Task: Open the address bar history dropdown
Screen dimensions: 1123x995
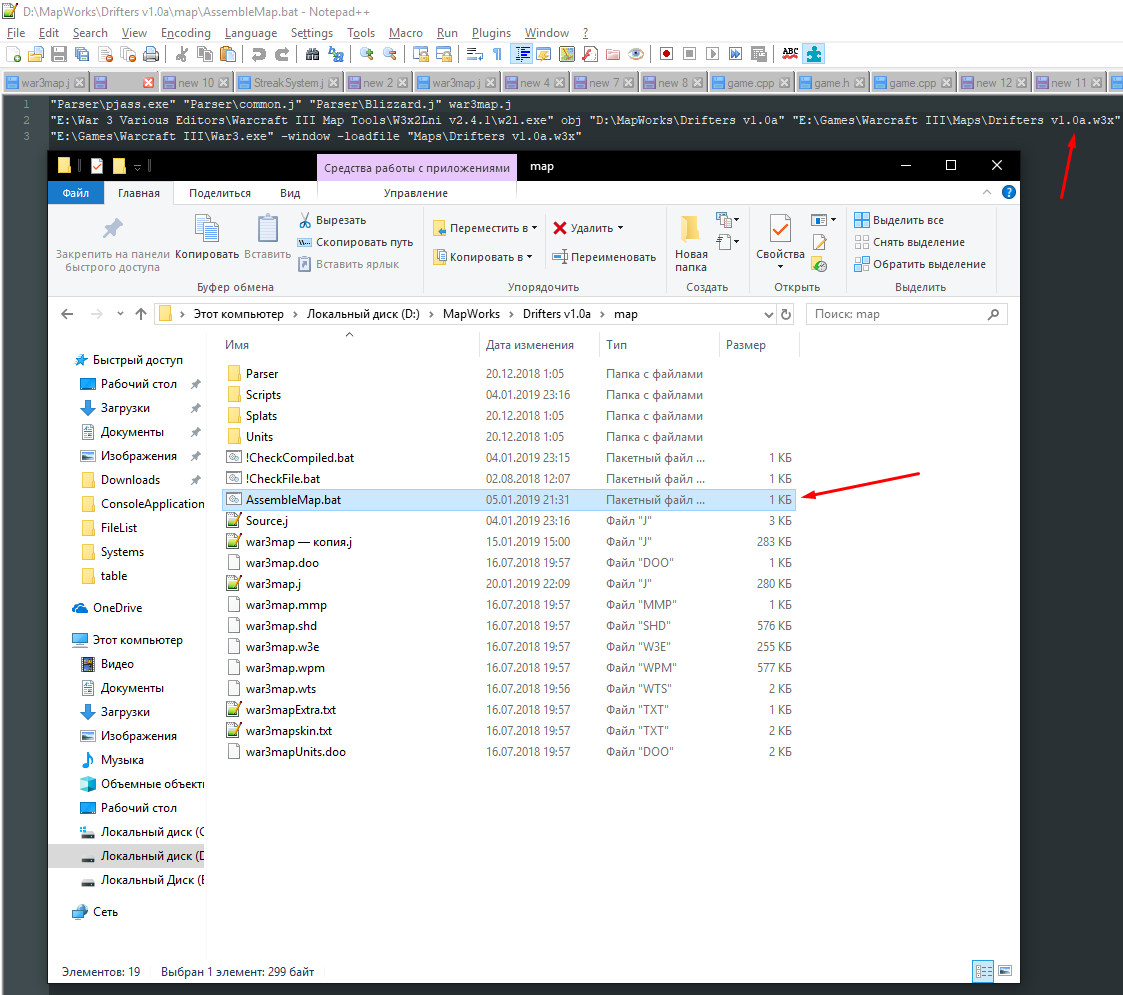Action: coord(768,314)
